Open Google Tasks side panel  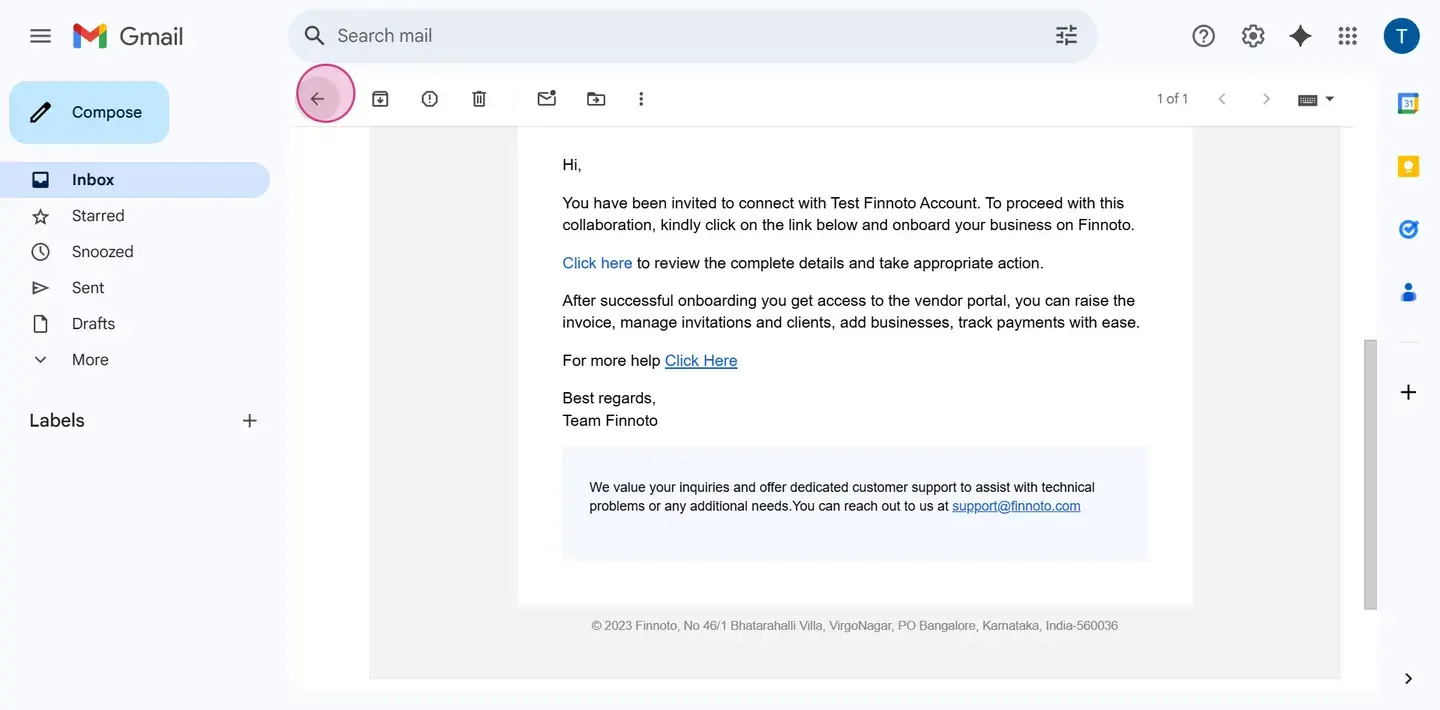tap(1408, 229)
